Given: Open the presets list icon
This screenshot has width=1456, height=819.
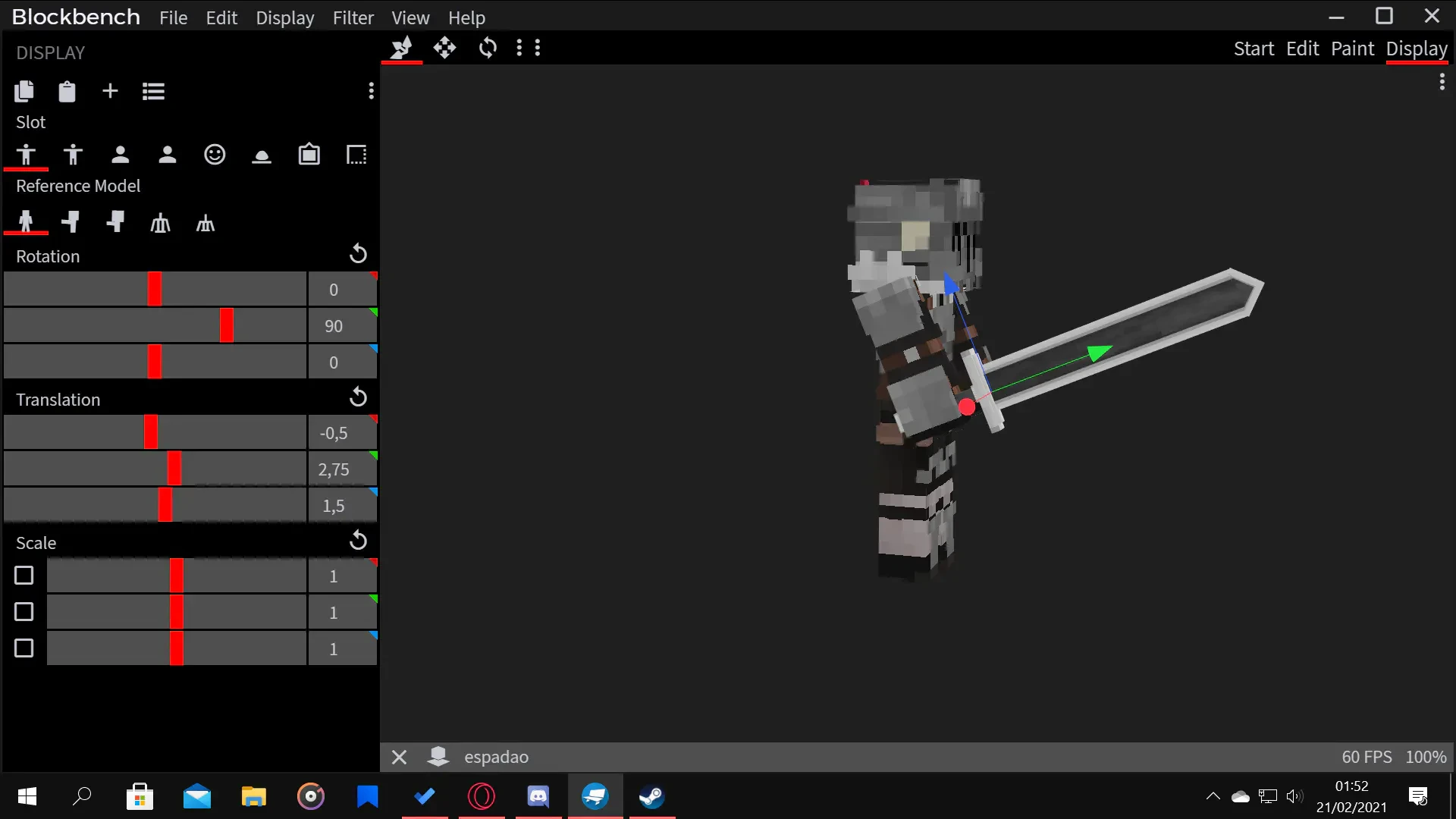Looking at the screenshot, I should (153, 91).
